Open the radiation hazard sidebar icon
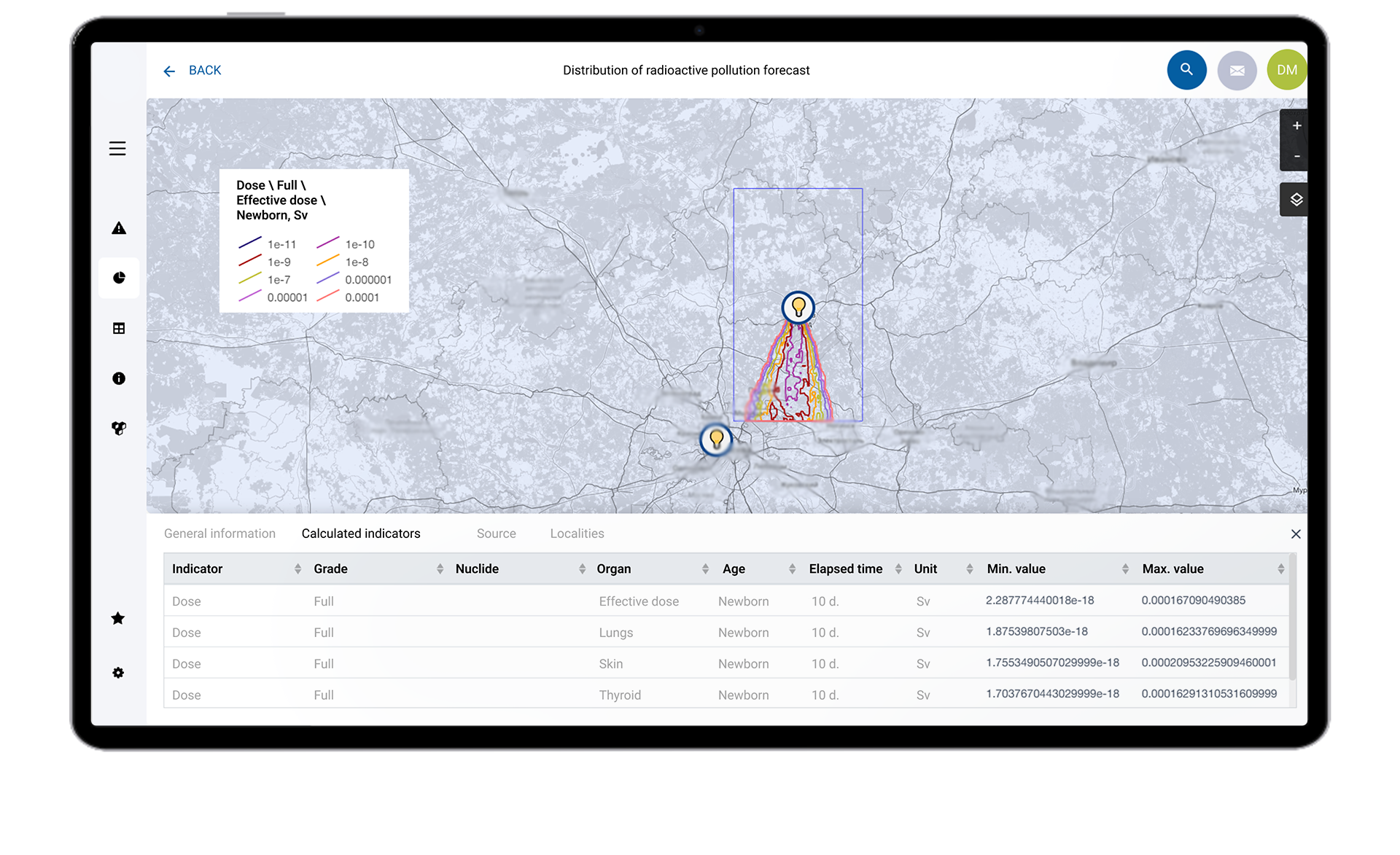1400x855 pixels. pos(119,429)
